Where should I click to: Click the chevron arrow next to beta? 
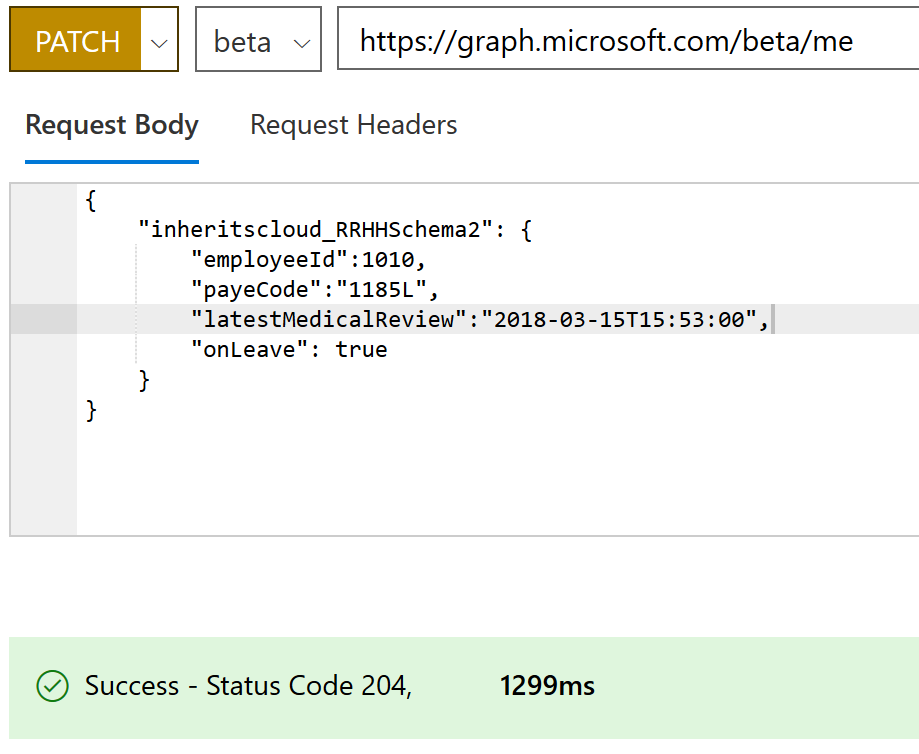pyautogui.click(x=300, y=42)
